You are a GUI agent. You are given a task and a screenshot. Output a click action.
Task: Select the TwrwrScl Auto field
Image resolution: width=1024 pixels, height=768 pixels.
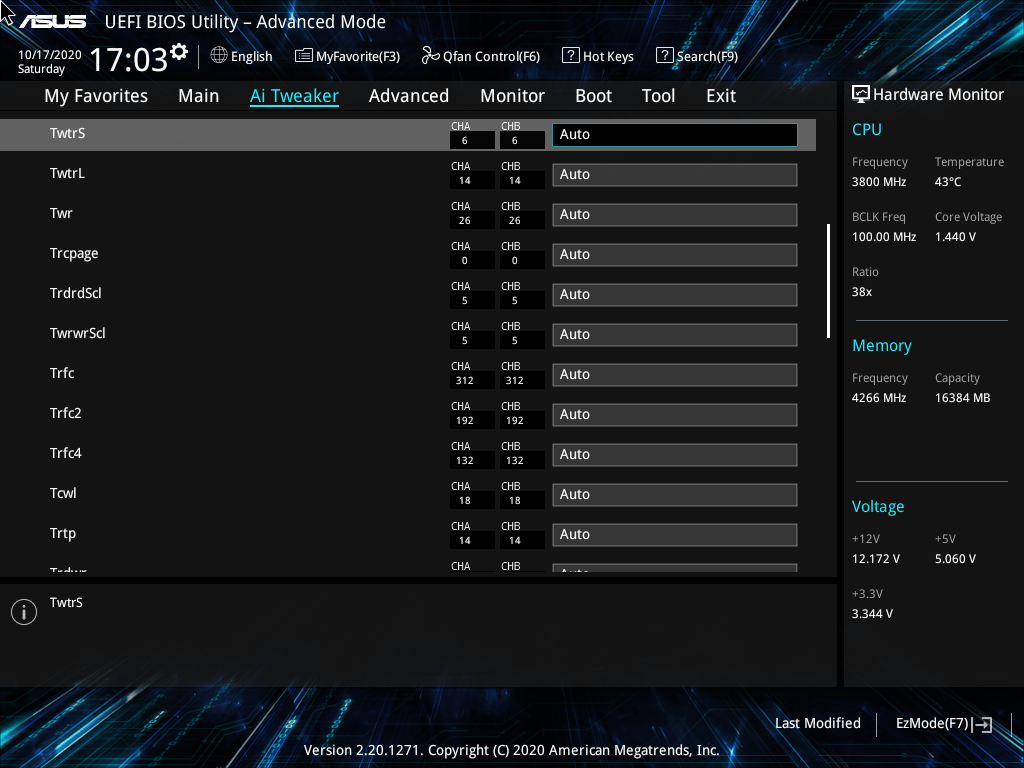[x=675, y=335]
